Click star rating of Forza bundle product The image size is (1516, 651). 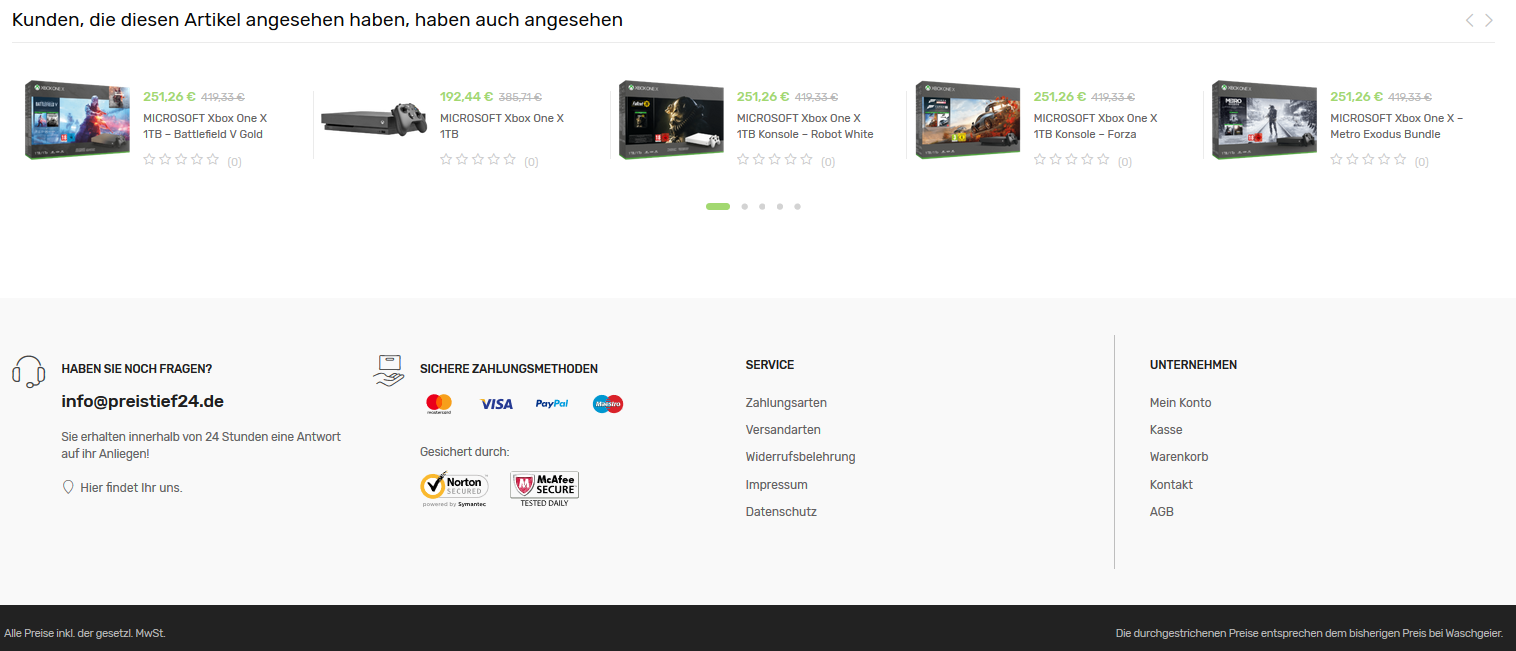tap(1072, 159)
